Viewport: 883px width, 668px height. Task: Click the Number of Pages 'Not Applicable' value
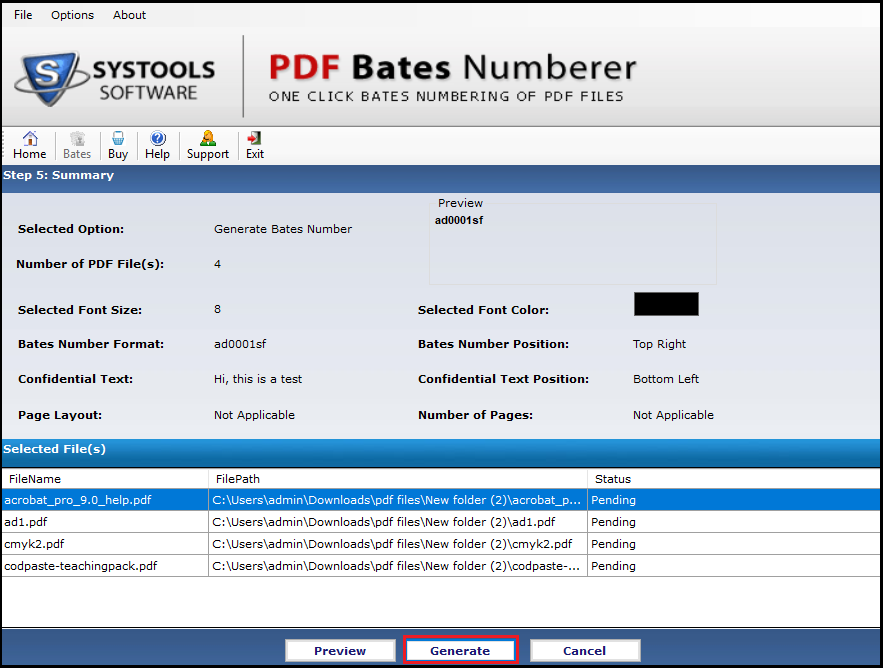coord(673,415)
